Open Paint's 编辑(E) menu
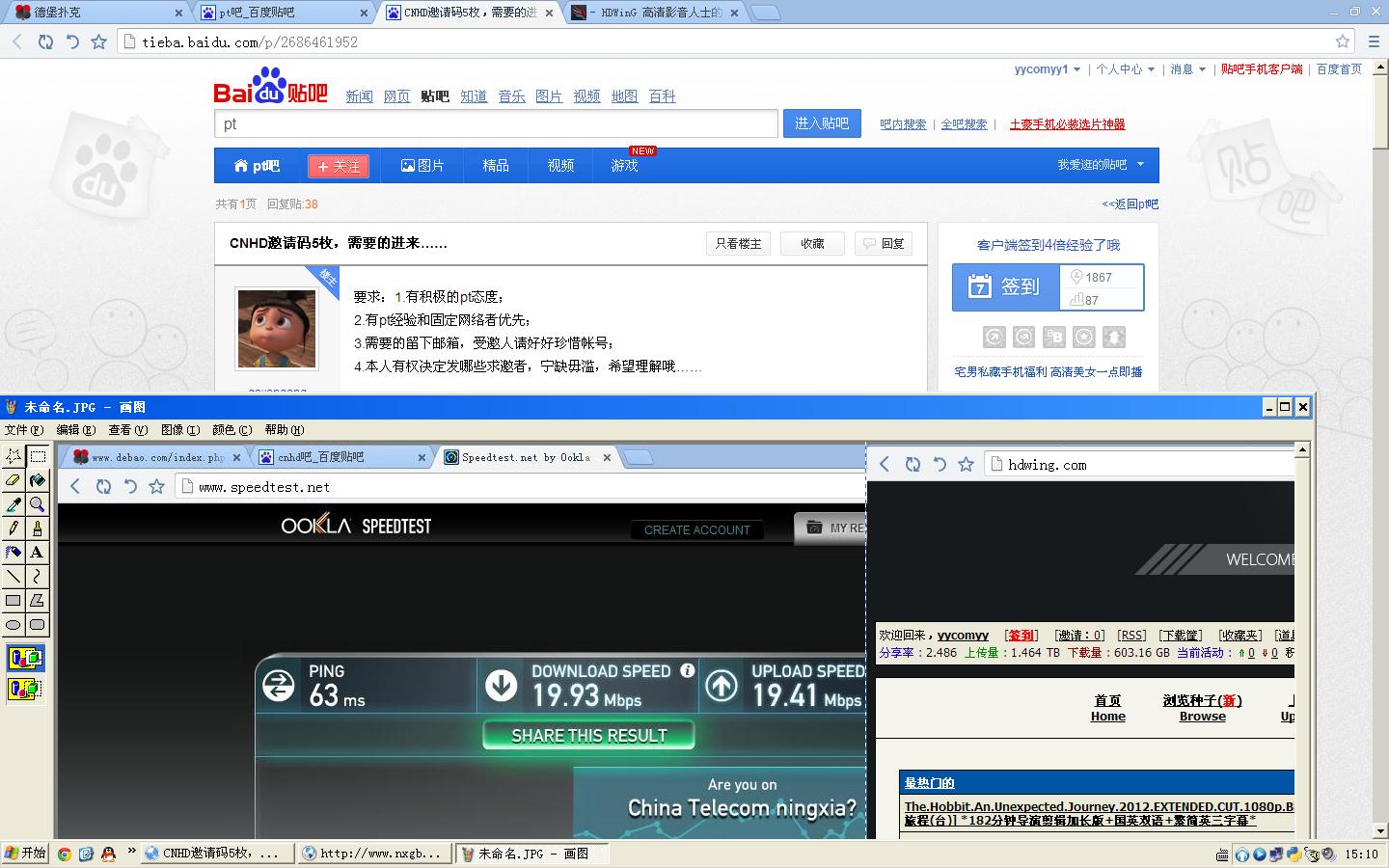The image size is (1389, 868). tap(75, 430)
